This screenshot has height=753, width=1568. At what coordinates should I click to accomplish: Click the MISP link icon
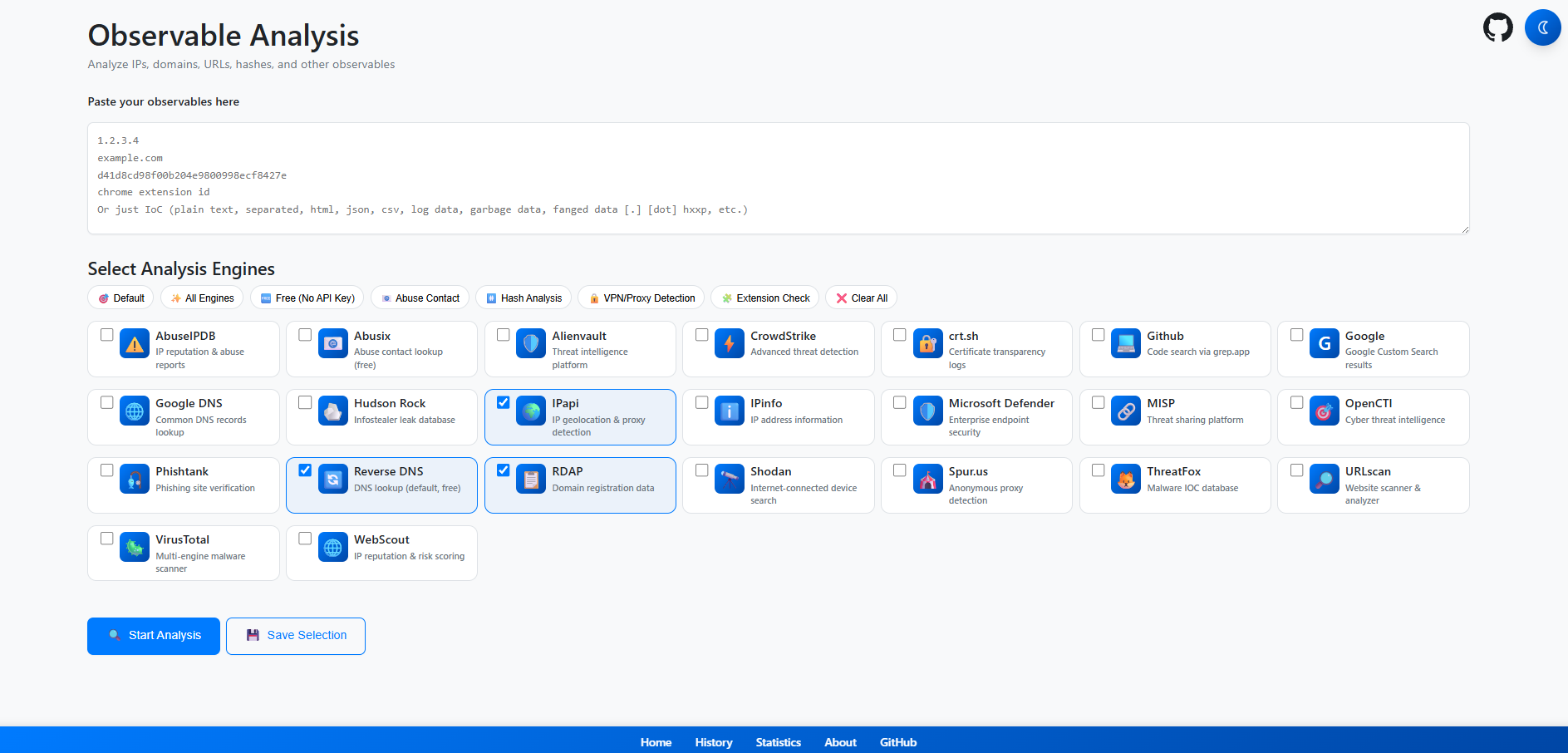pos(1126,411)
